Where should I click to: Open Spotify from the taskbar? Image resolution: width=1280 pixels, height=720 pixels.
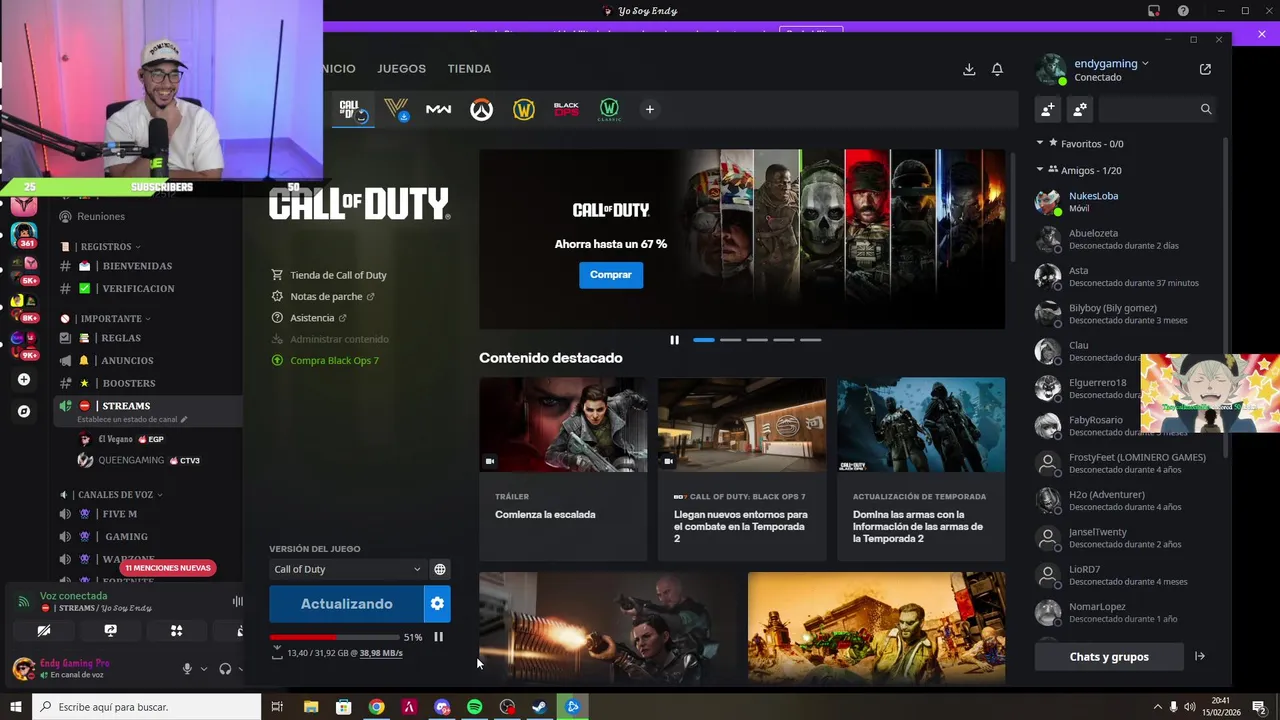(474, 707)
